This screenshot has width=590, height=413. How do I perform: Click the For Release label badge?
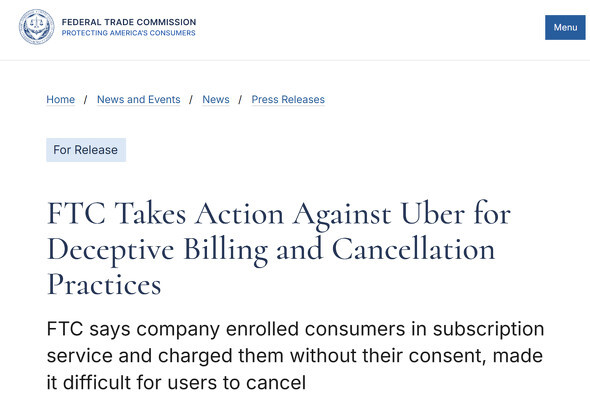click(86, 150)
